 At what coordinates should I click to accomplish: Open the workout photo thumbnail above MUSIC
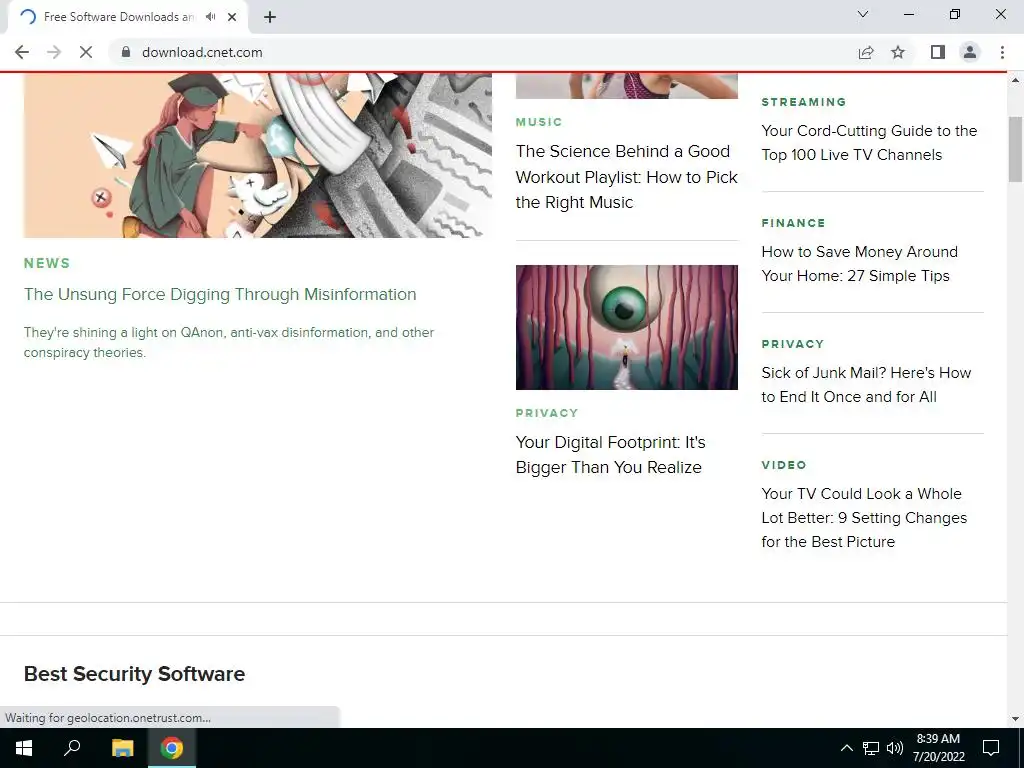point(627,86)
